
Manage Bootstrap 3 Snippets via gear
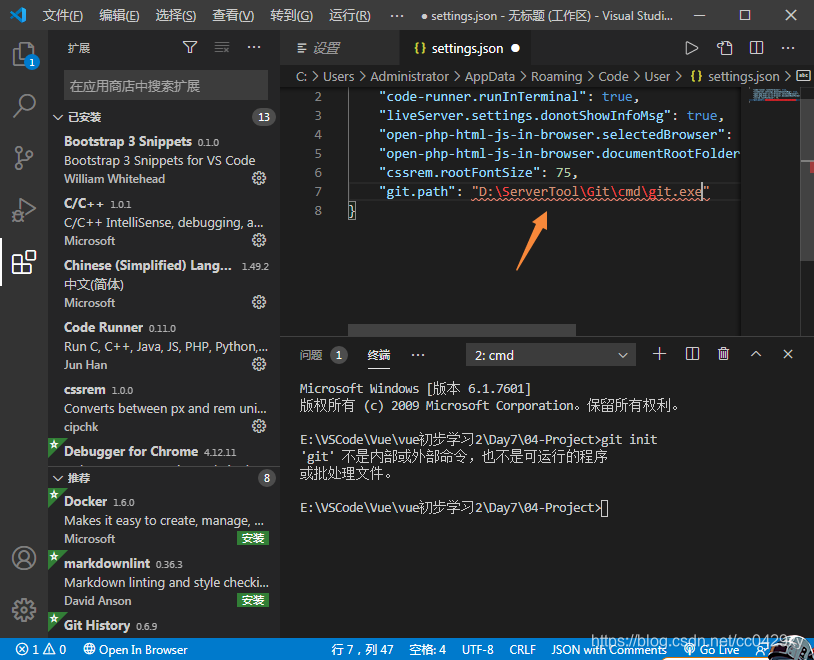tap(259, 178)
